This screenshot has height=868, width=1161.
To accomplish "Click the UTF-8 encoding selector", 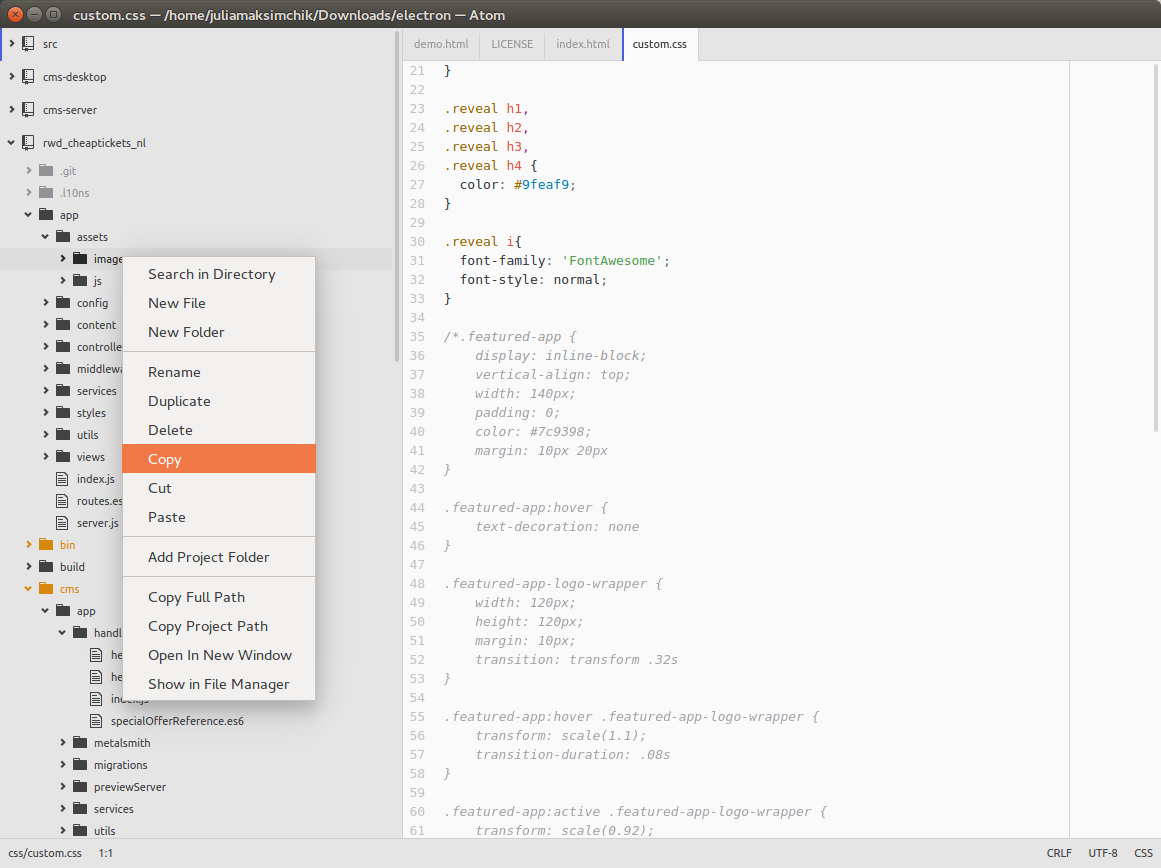I will pyautogui.click(x=1103, y=853).
